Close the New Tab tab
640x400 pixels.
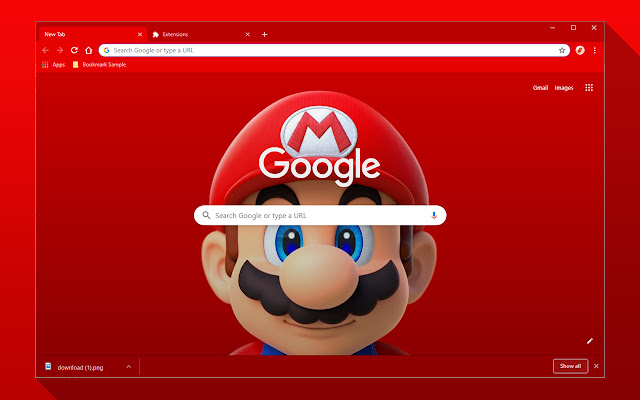pos(140,34)
